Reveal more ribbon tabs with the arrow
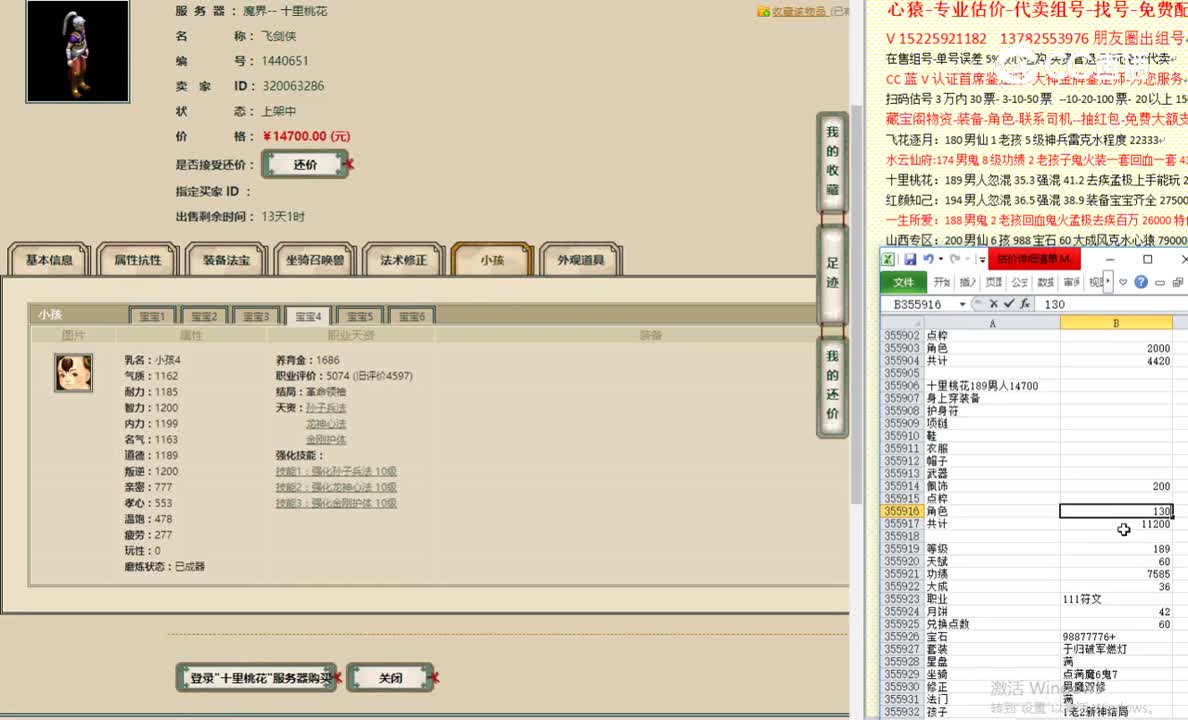This screenshot has height=720, width=1188. tap(1108, 282)
